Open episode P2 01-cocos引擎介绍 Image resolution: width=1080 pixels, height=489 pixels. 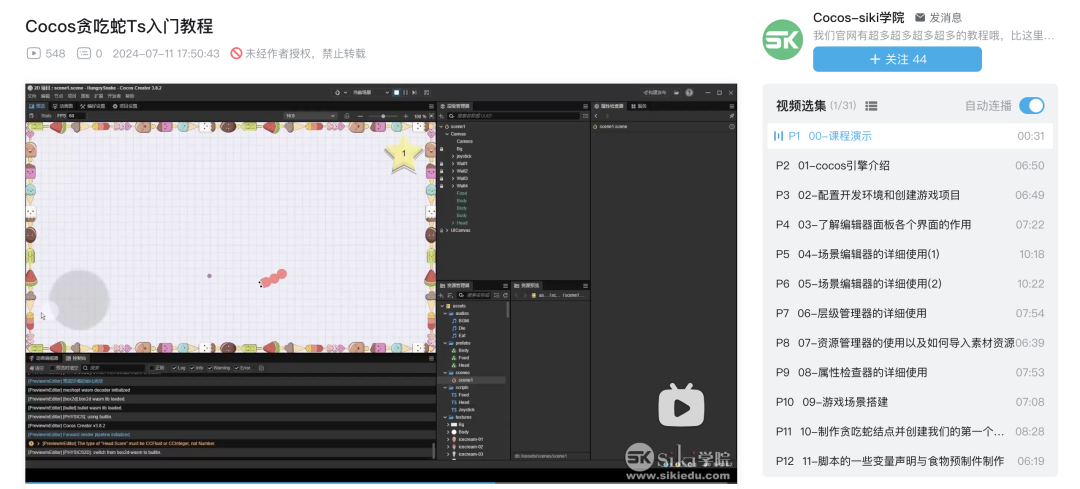(x=910, y=165)
